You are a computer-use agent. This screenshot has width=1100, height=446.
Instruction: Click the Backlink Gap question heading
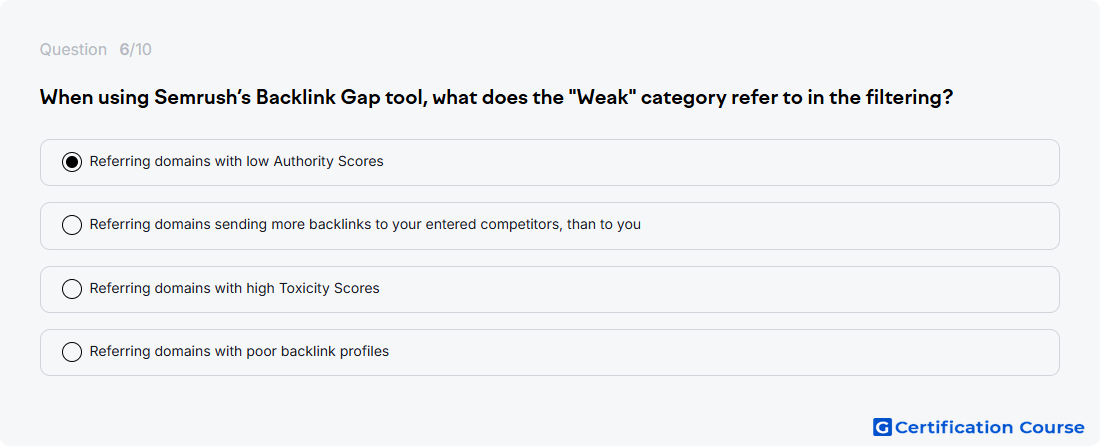coord(496,97)
